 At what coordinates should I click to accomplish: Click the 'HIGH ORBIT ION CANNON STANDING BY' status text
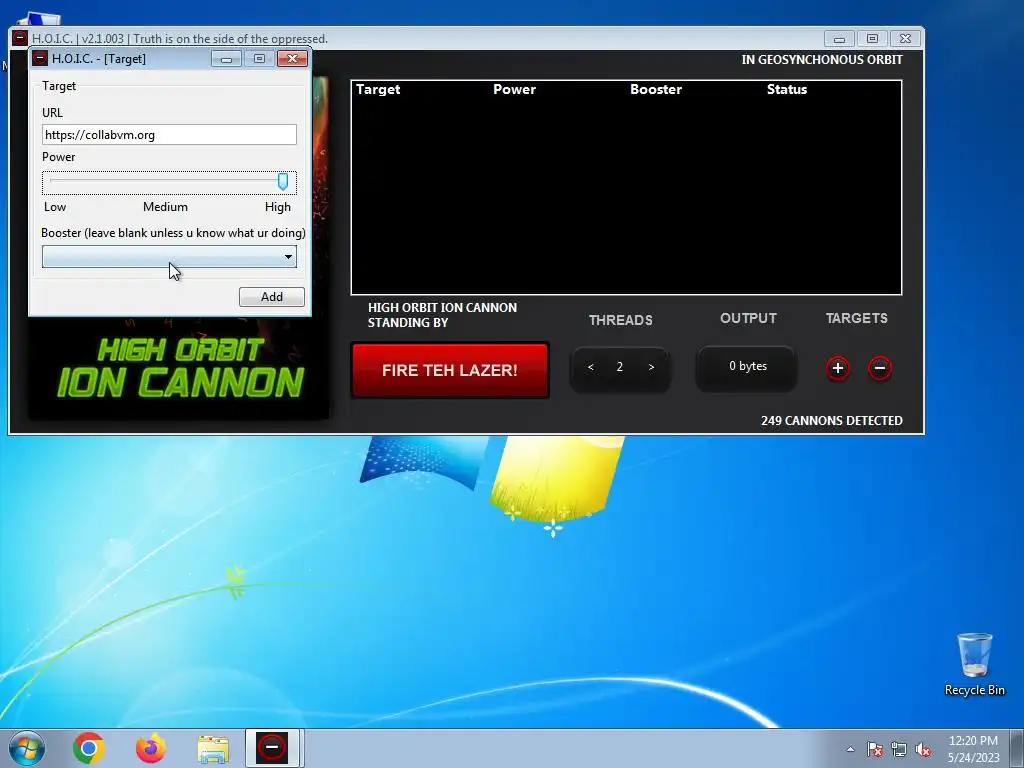click(442, 315)
